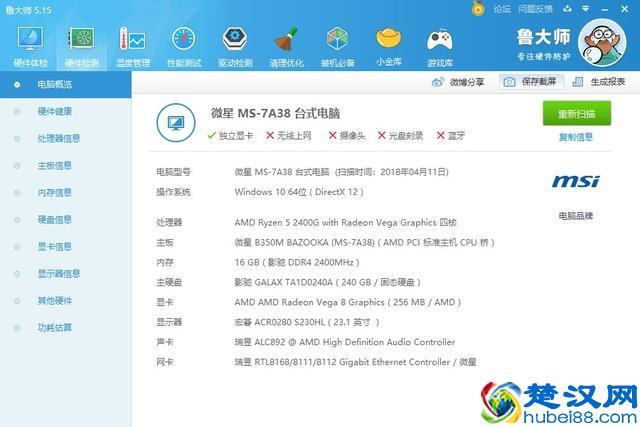Image resolution: width=640 pixels, height=427 pixels.
Task: Click the 16 GB DDR4 2400MHz memory value
Action: [x=297, y=262]
